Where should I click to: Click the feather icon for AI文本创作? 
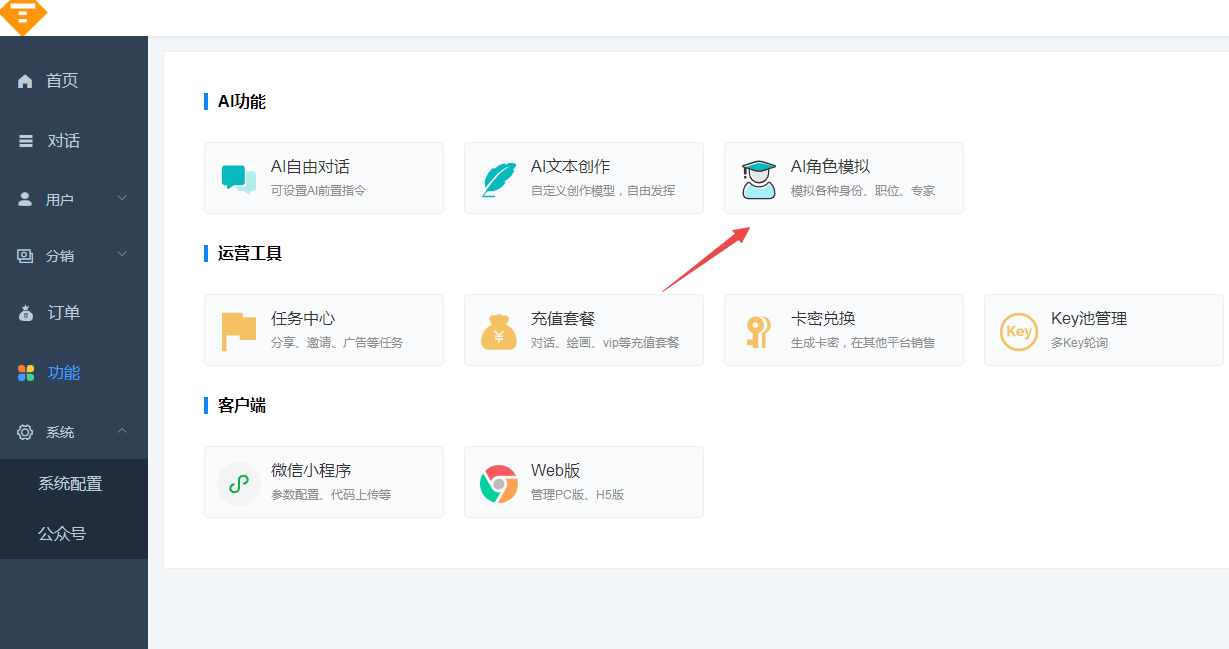[x=499, y=179]
